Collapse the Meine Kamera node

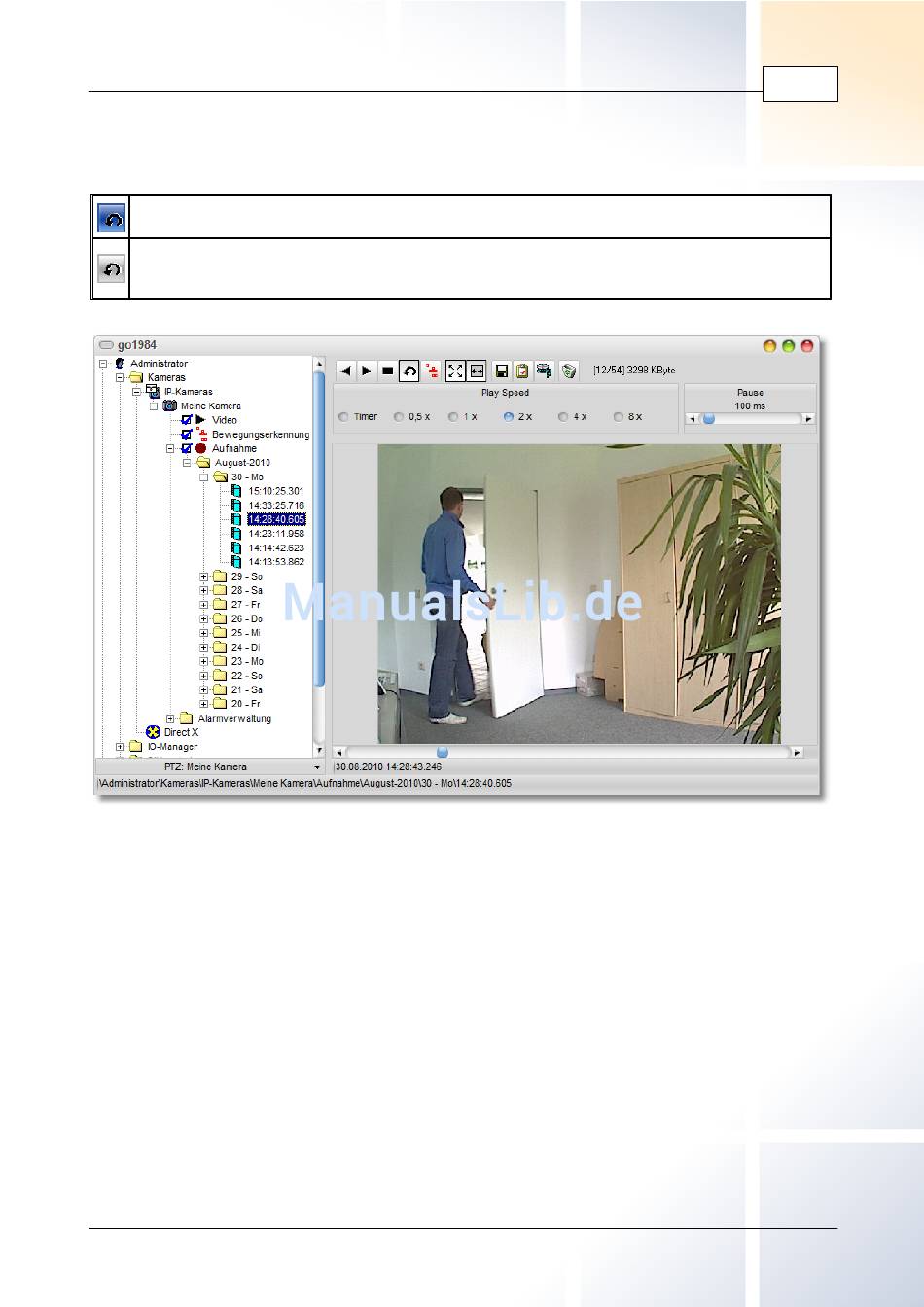coord(153,406)
